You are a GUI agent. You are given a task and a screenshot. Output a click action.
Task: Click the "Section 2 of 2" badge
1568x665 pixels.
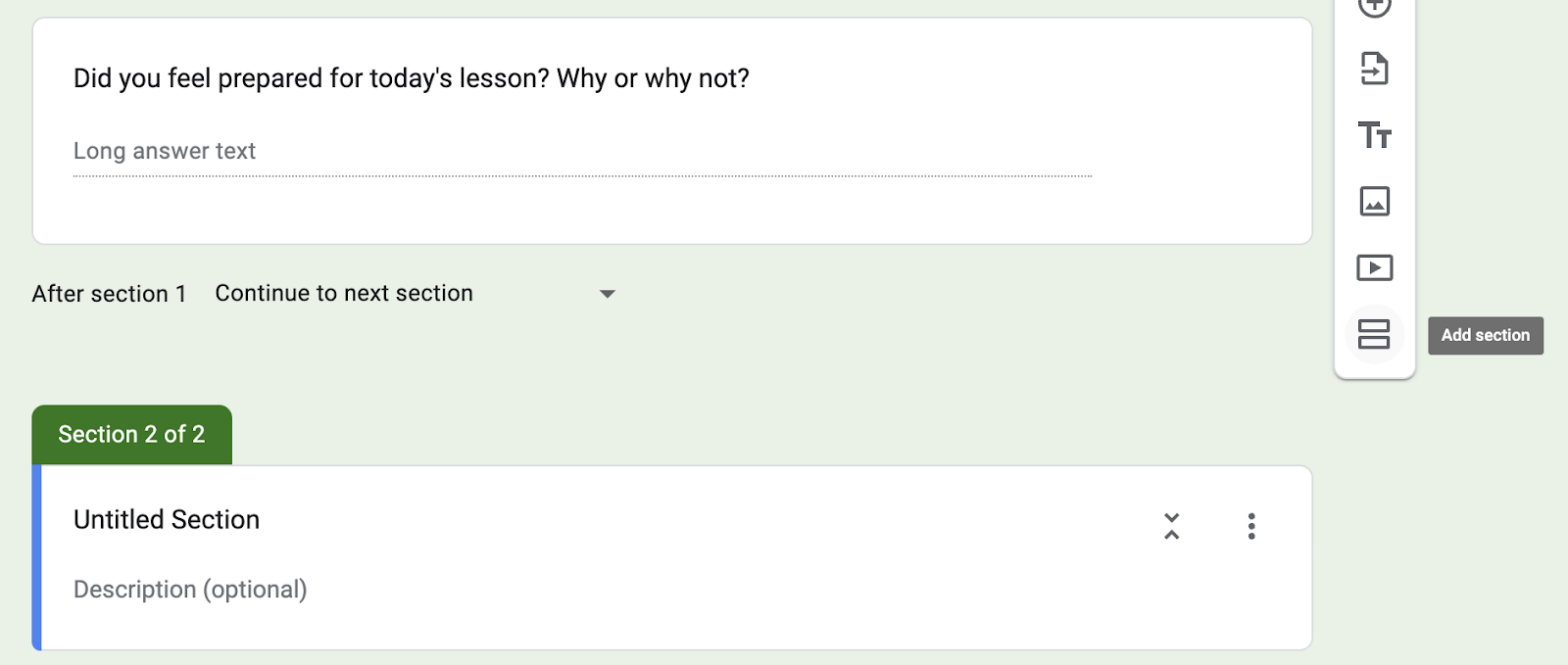coord(131,434)
